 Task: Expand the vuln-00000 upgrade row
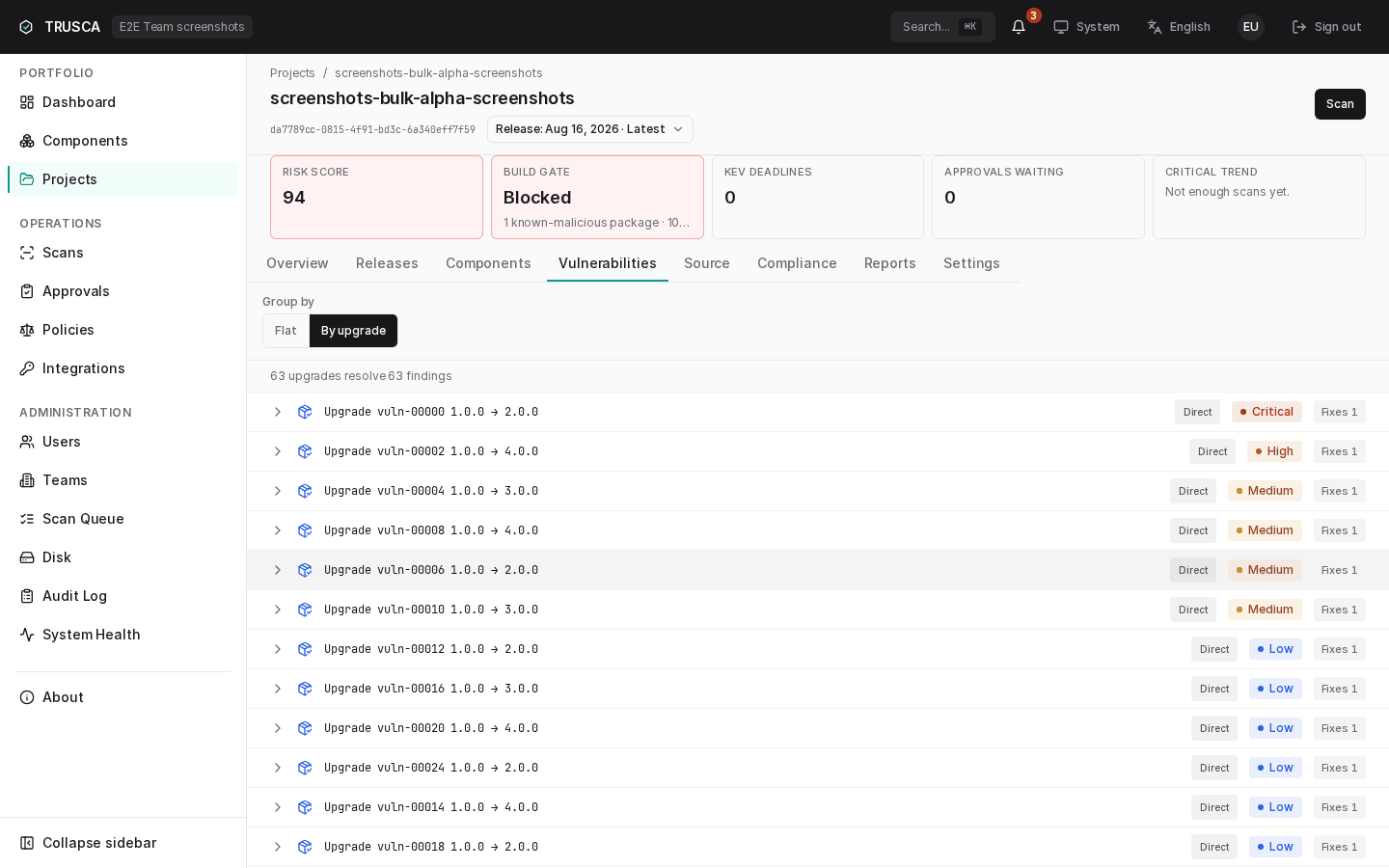point(278,412)
